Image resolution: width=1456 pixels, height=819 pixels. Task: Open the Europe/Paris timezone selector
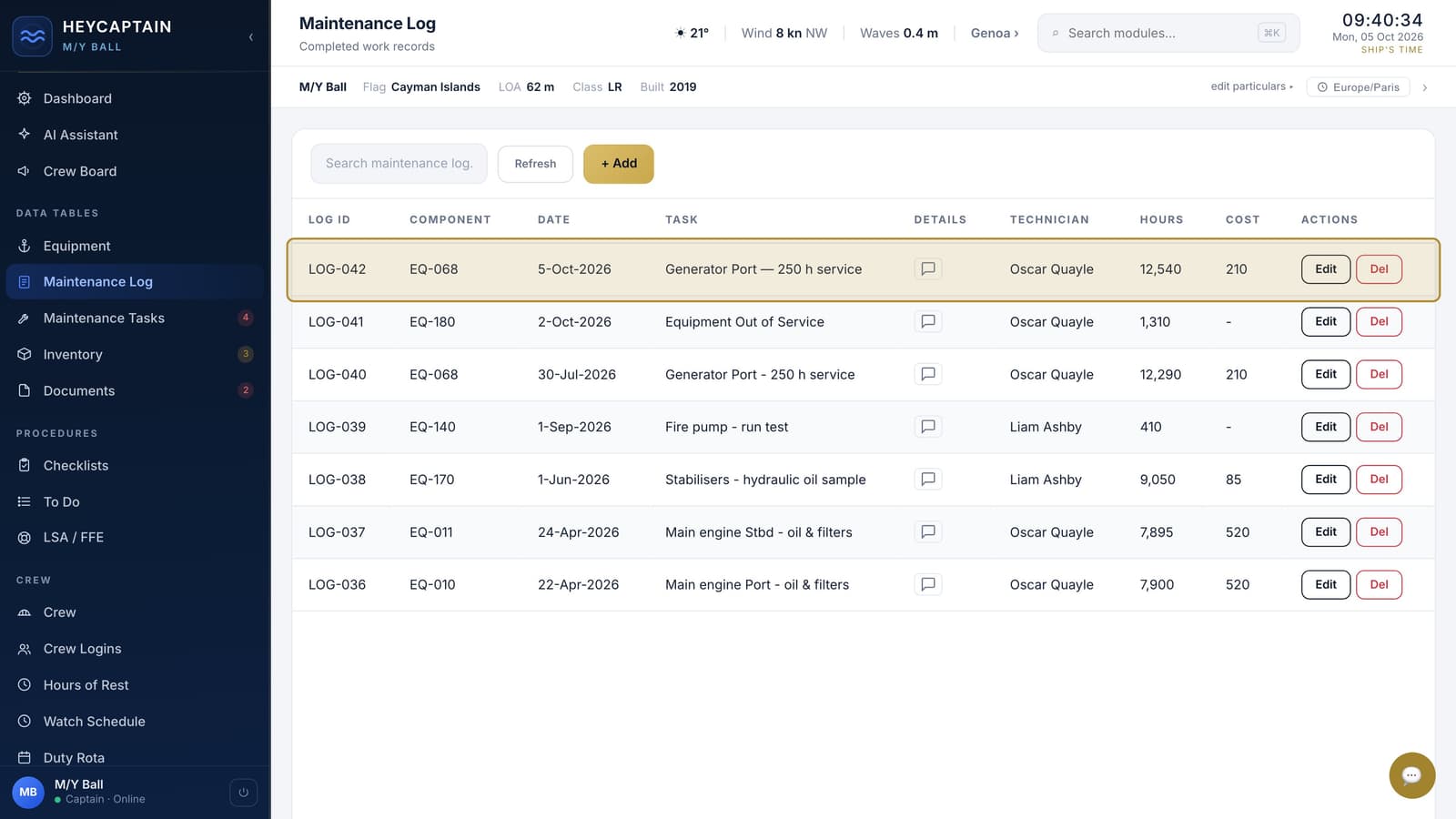click(x=1359, y=87)
